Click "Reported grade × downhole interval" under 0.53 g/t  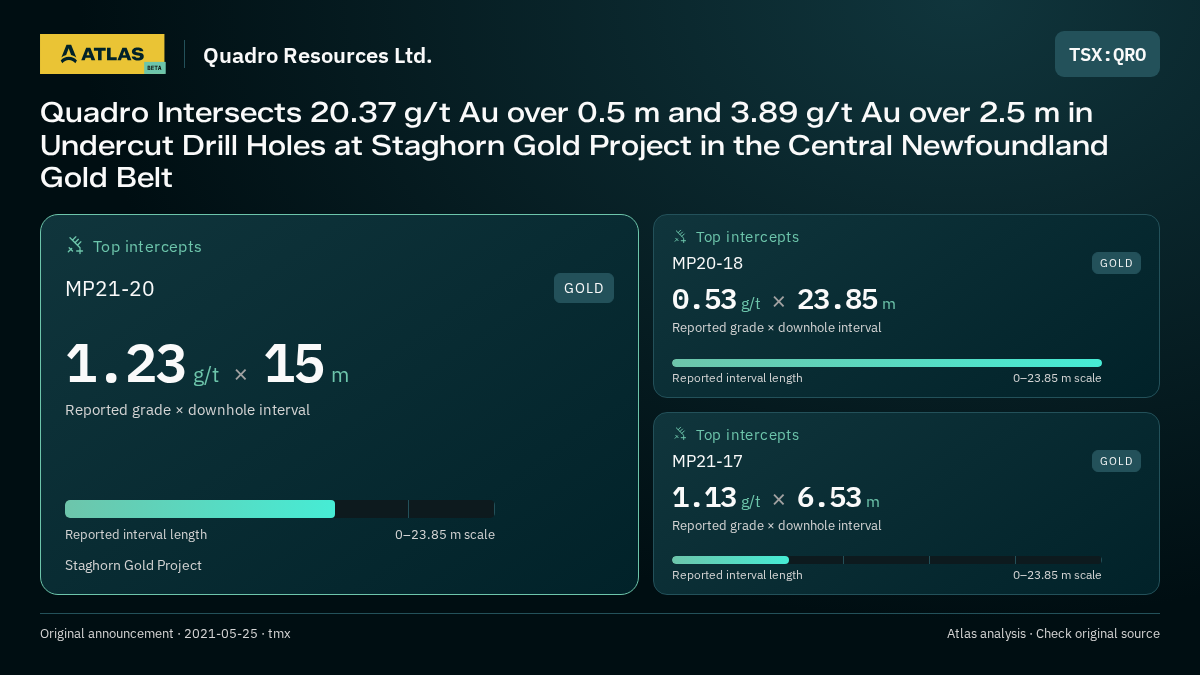tap(777, 327)
